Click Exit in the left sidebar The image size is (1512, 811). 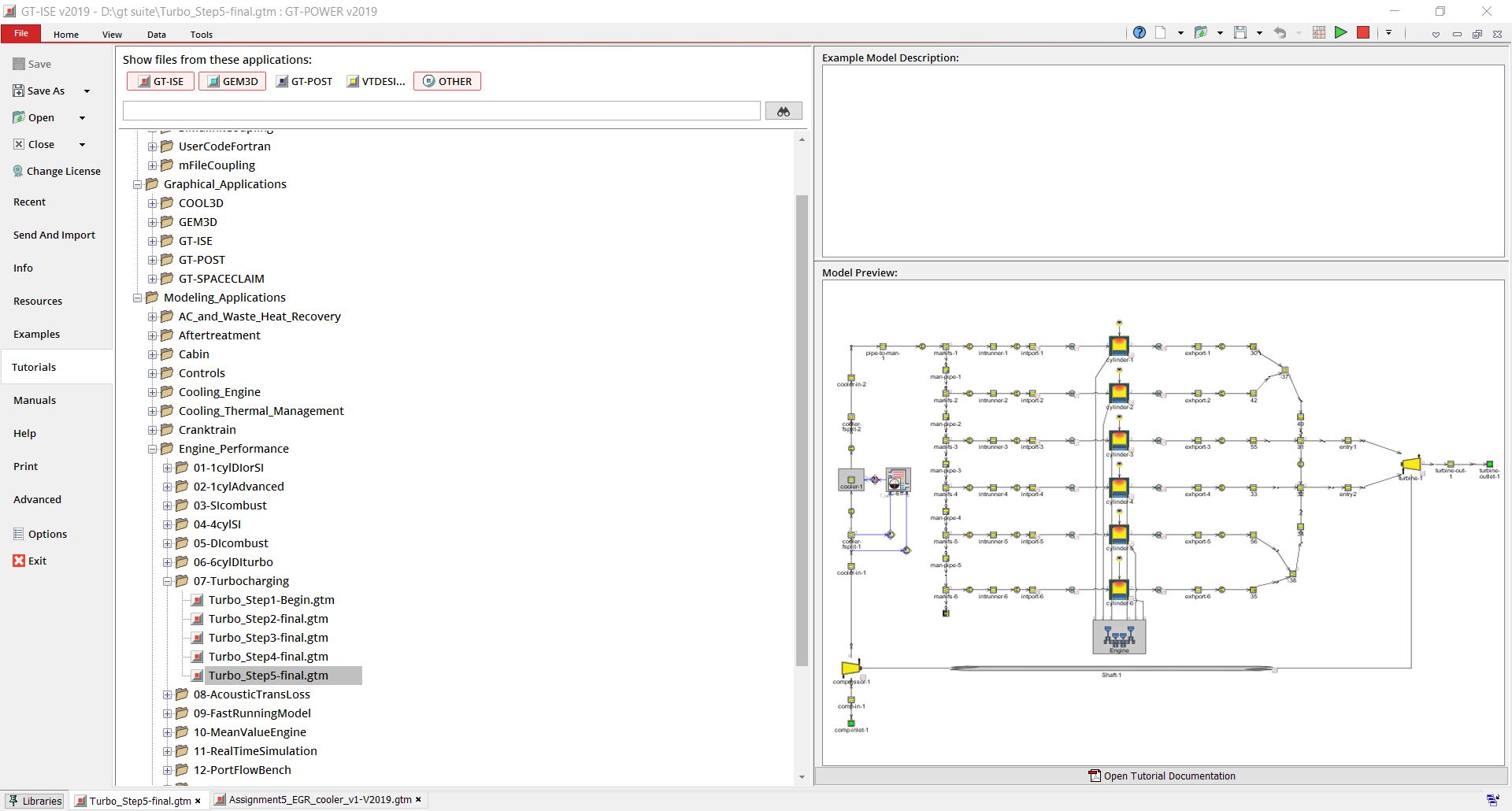[x=36, y=560]
